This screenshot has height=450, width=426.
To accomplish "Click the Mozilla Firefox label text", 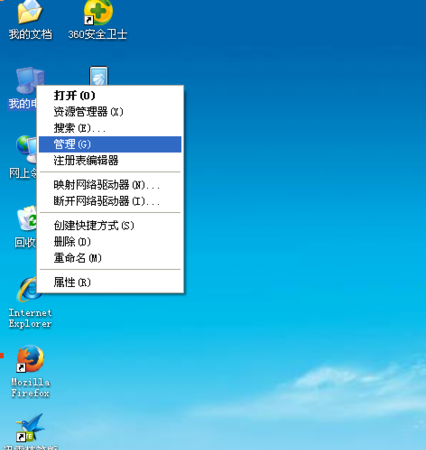I will (30, 387).
